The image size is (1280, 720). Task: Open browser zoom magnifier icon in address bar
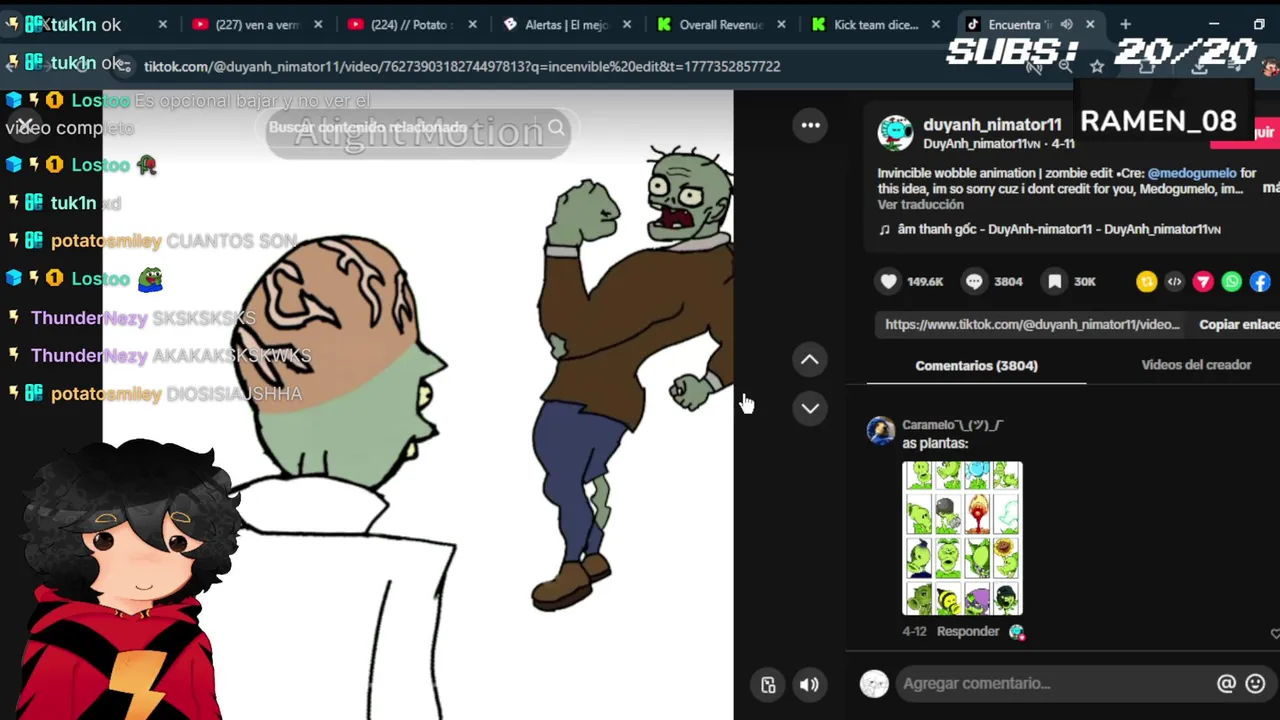coord(1065,66)
